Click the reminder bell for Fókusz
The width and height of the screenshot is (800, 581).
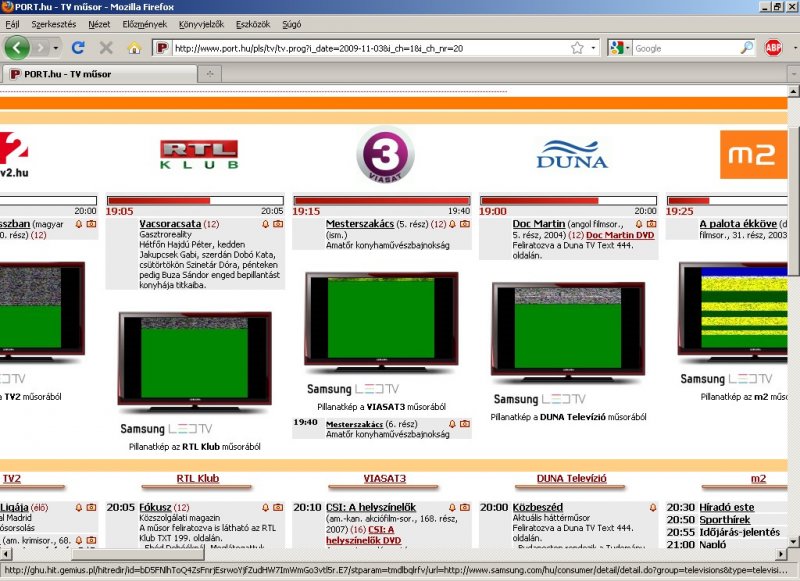tap(265, 508)
